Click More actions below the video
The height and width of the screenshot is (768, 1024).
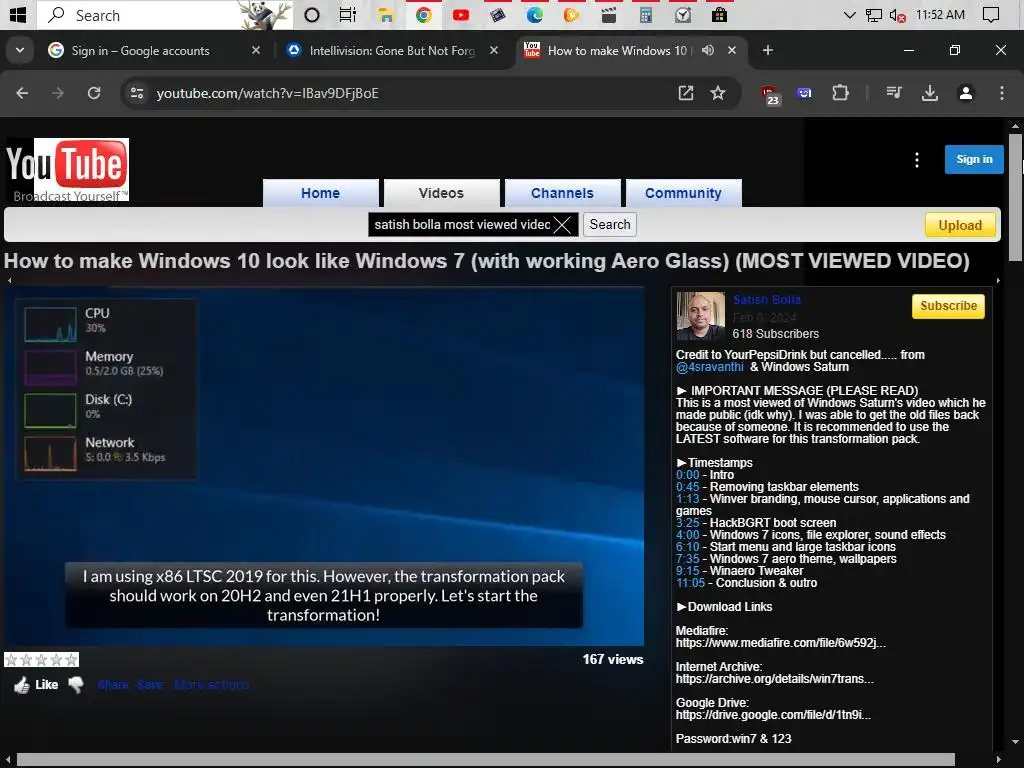coord(212,684)
